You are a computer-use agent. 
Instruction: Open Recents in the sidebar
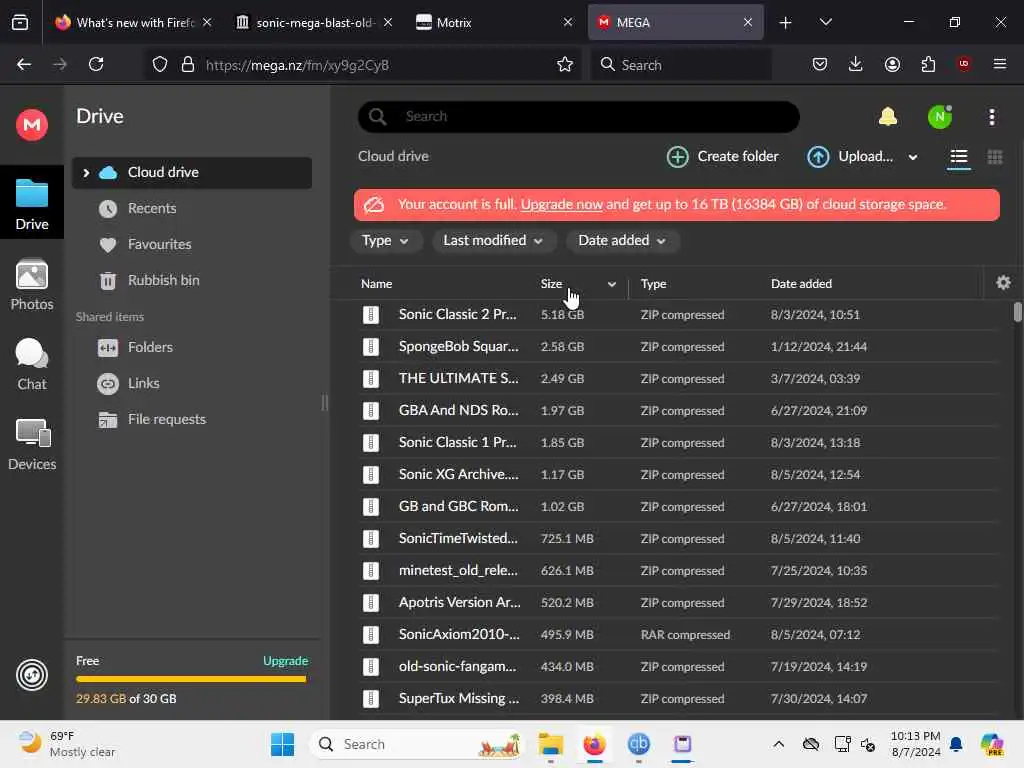point(152,208)
